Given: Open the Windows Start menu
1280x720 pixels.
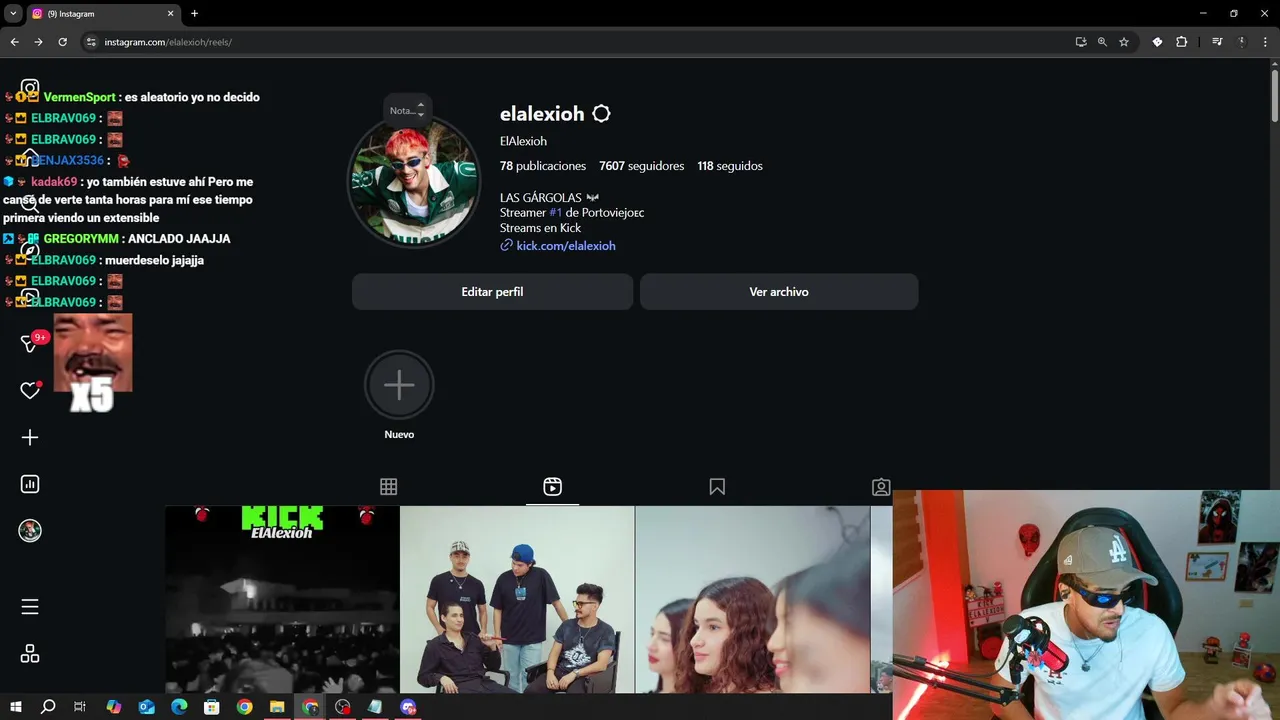Looking at the screenshot, I should coord(15,707).
